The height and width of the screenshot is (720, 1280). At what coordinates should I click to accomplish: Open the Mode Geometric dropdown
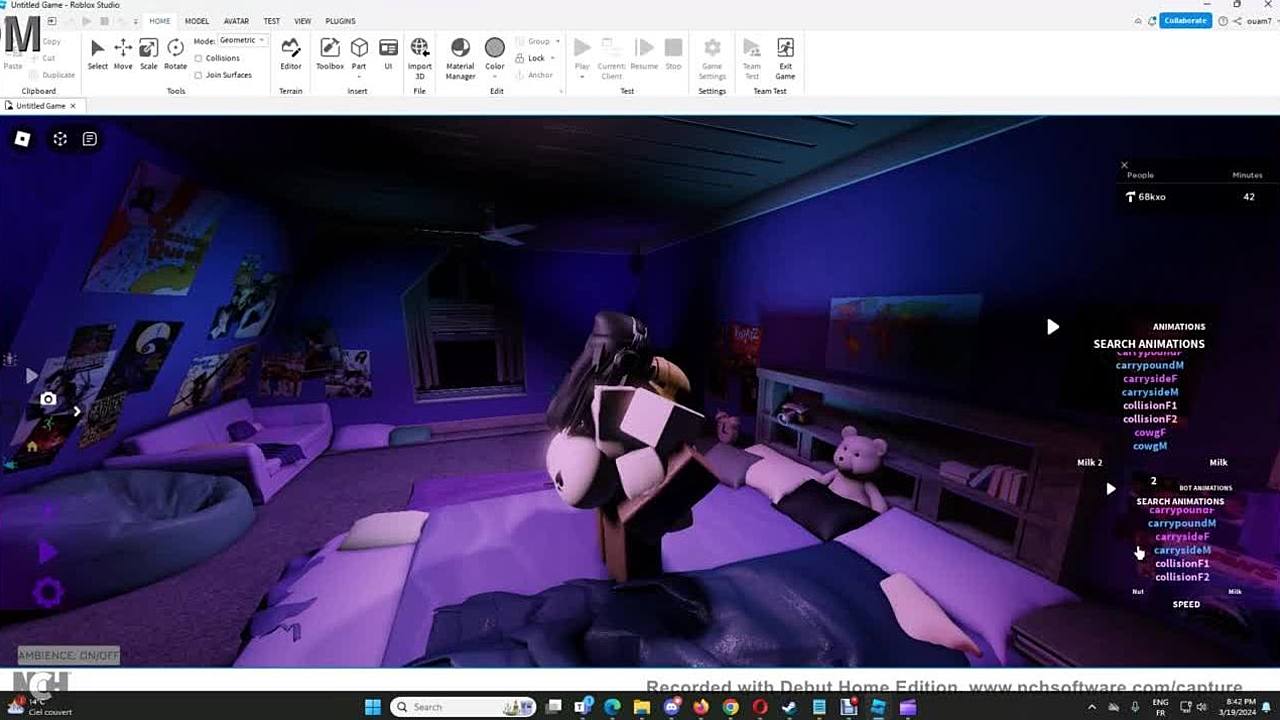[242, 41]
